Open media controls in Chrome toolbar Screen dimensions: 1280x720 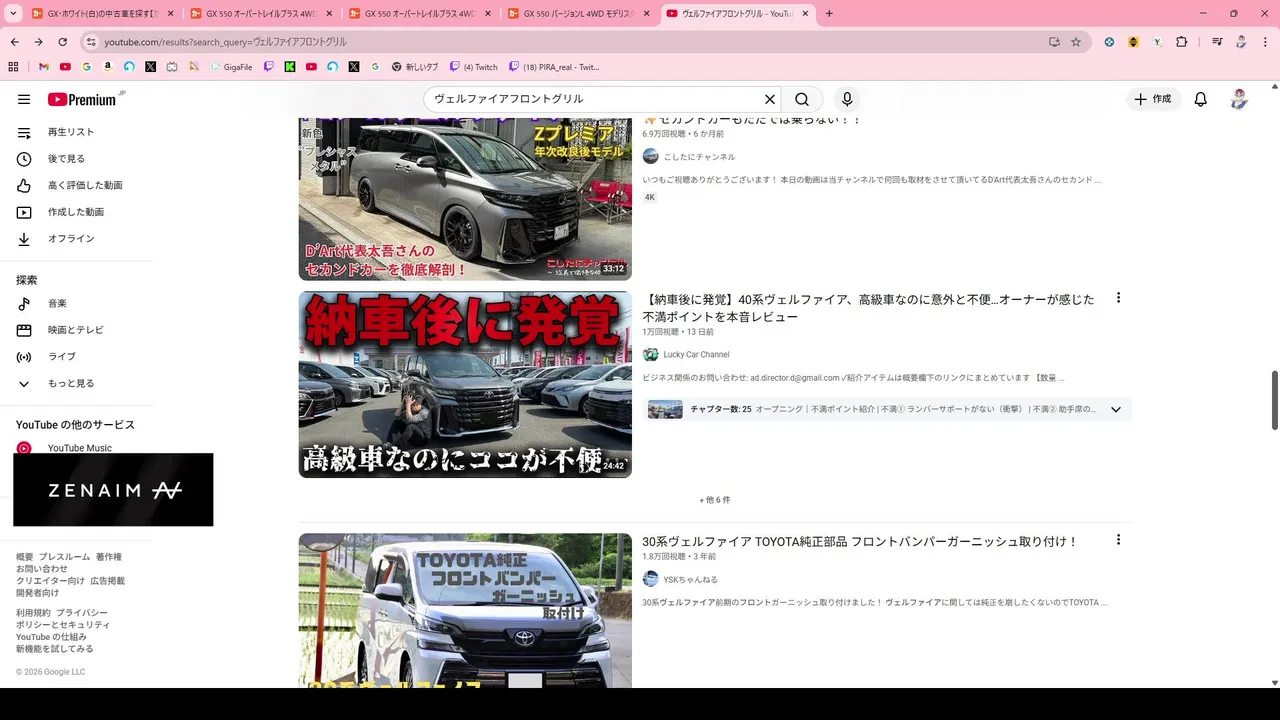pyautogui.click(x=1217, y=42)
